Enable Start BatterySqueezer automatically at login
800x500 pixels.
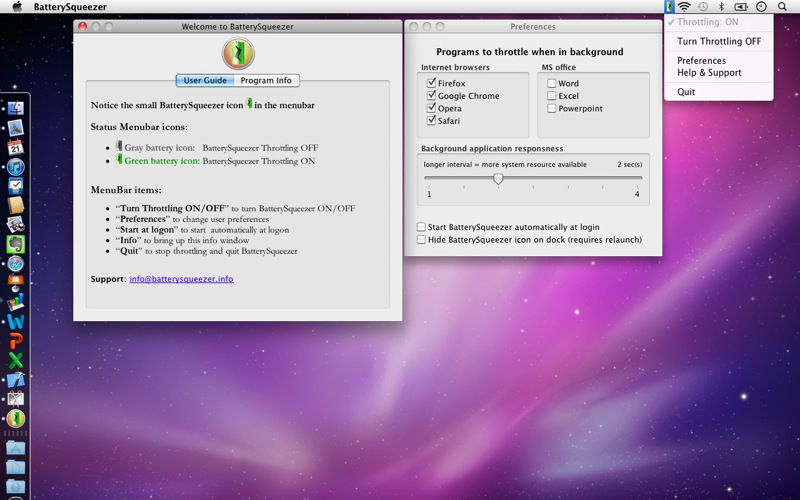click(421, 227)
